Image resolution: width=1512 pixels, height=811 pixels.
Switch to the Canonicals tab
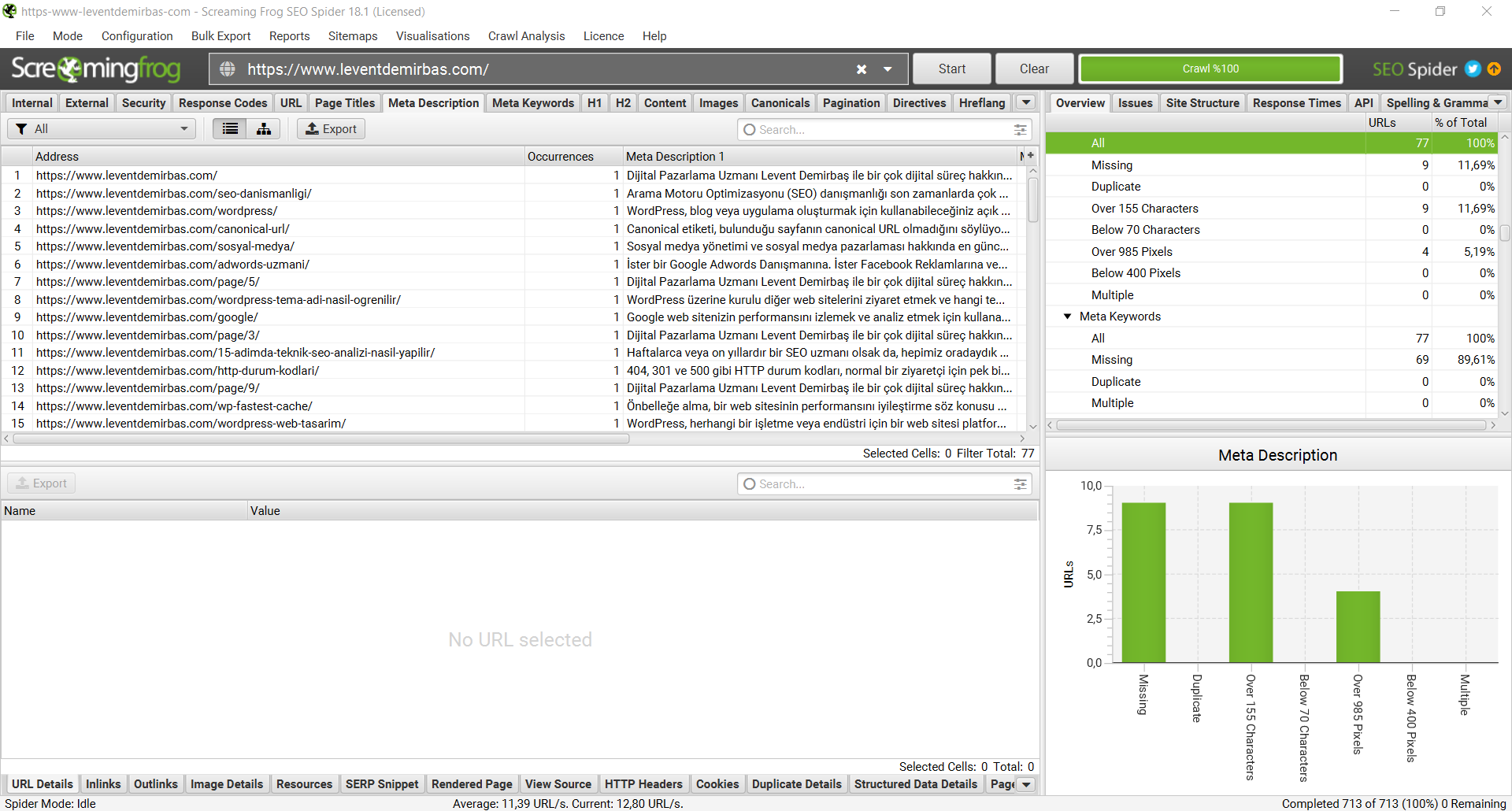[x=780, y=103]
